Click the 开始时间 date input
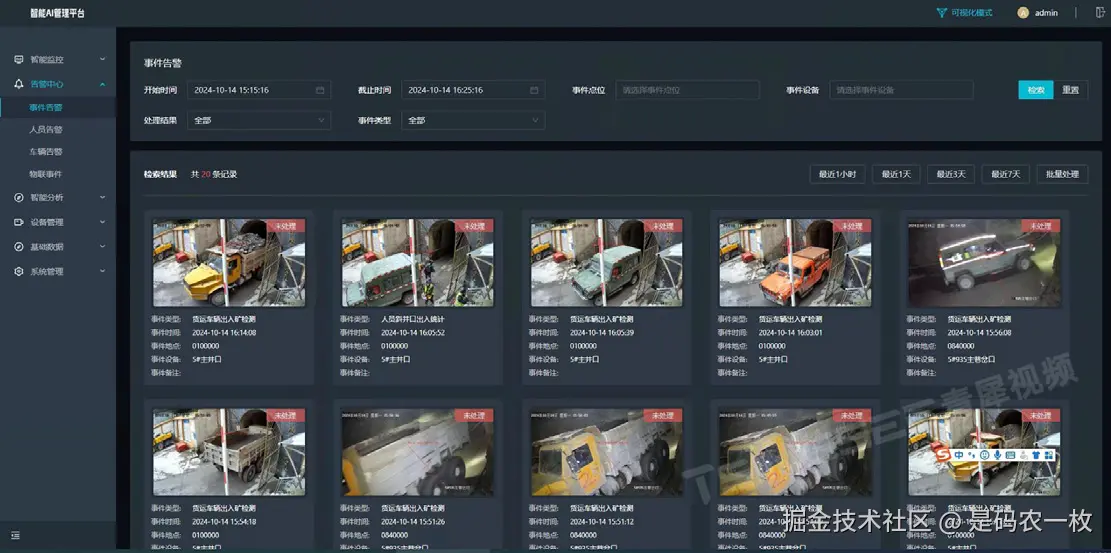Image resolution: width=1111 pixels, height=553 pixels. pos(259,90)
